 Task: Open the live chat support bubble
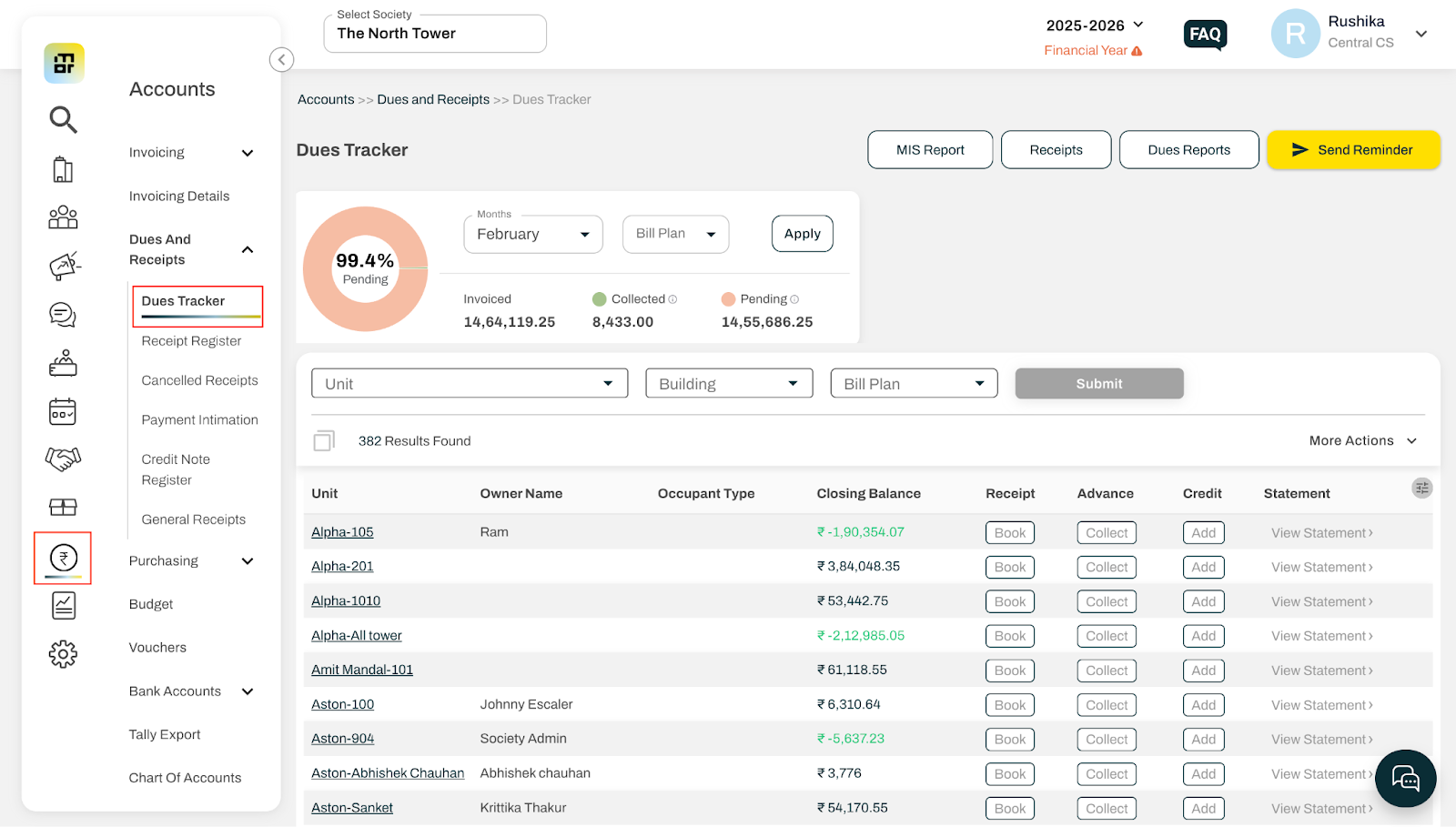pos(1405,778)
